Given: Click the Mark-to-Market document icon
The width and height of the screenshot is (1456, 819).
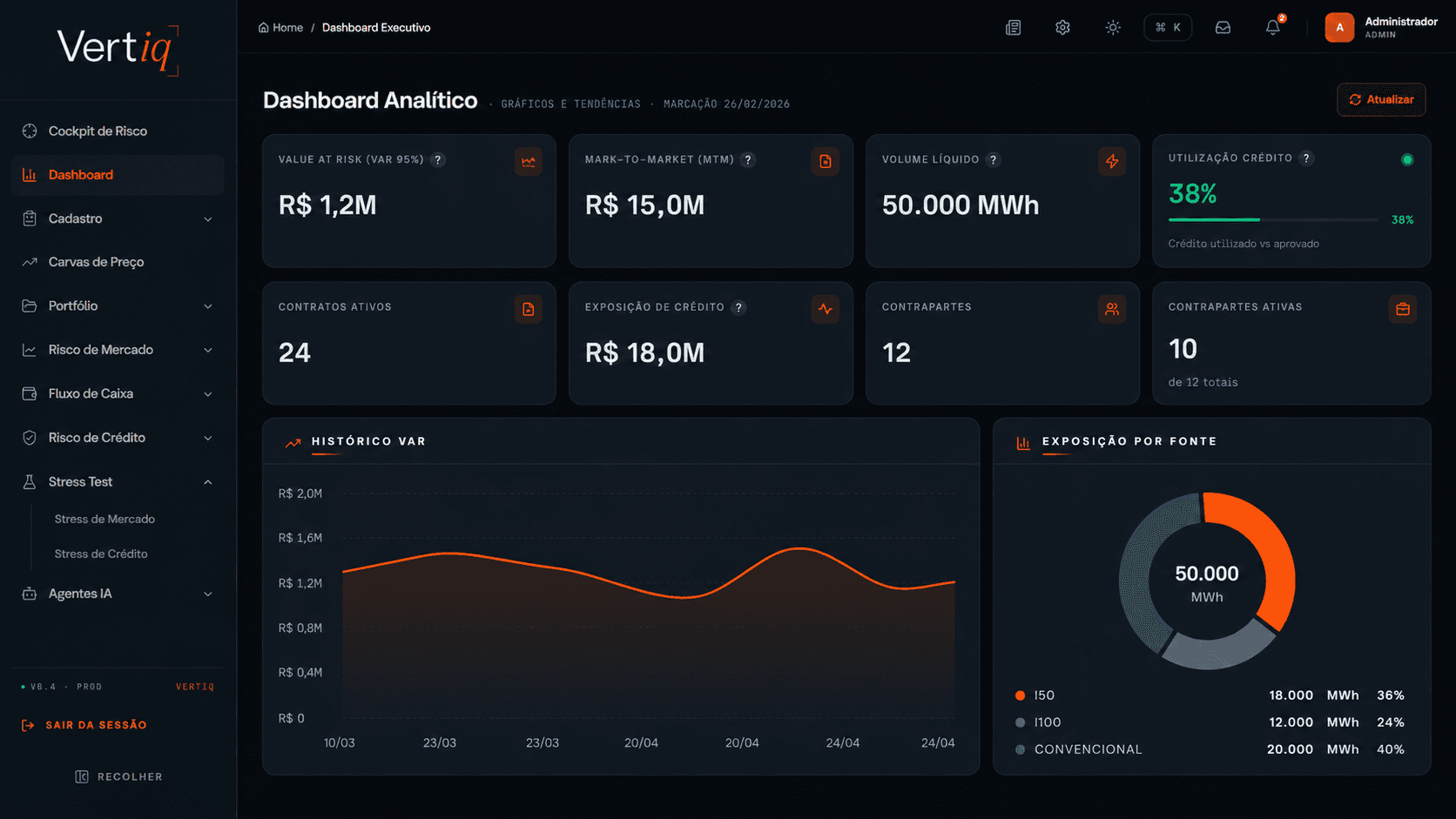Looking at the screenshot, I should tap(826, 162).
